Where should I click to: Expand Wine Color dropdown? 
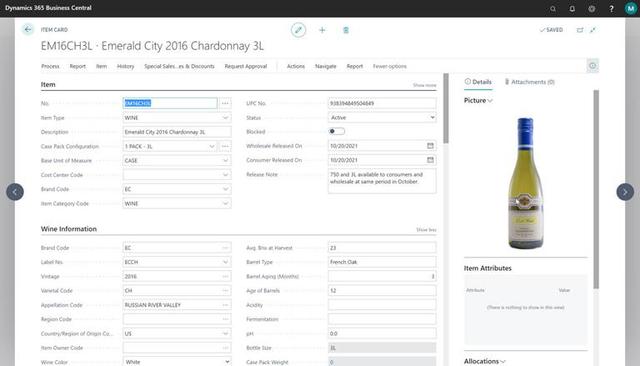click(x=227, y=362)
